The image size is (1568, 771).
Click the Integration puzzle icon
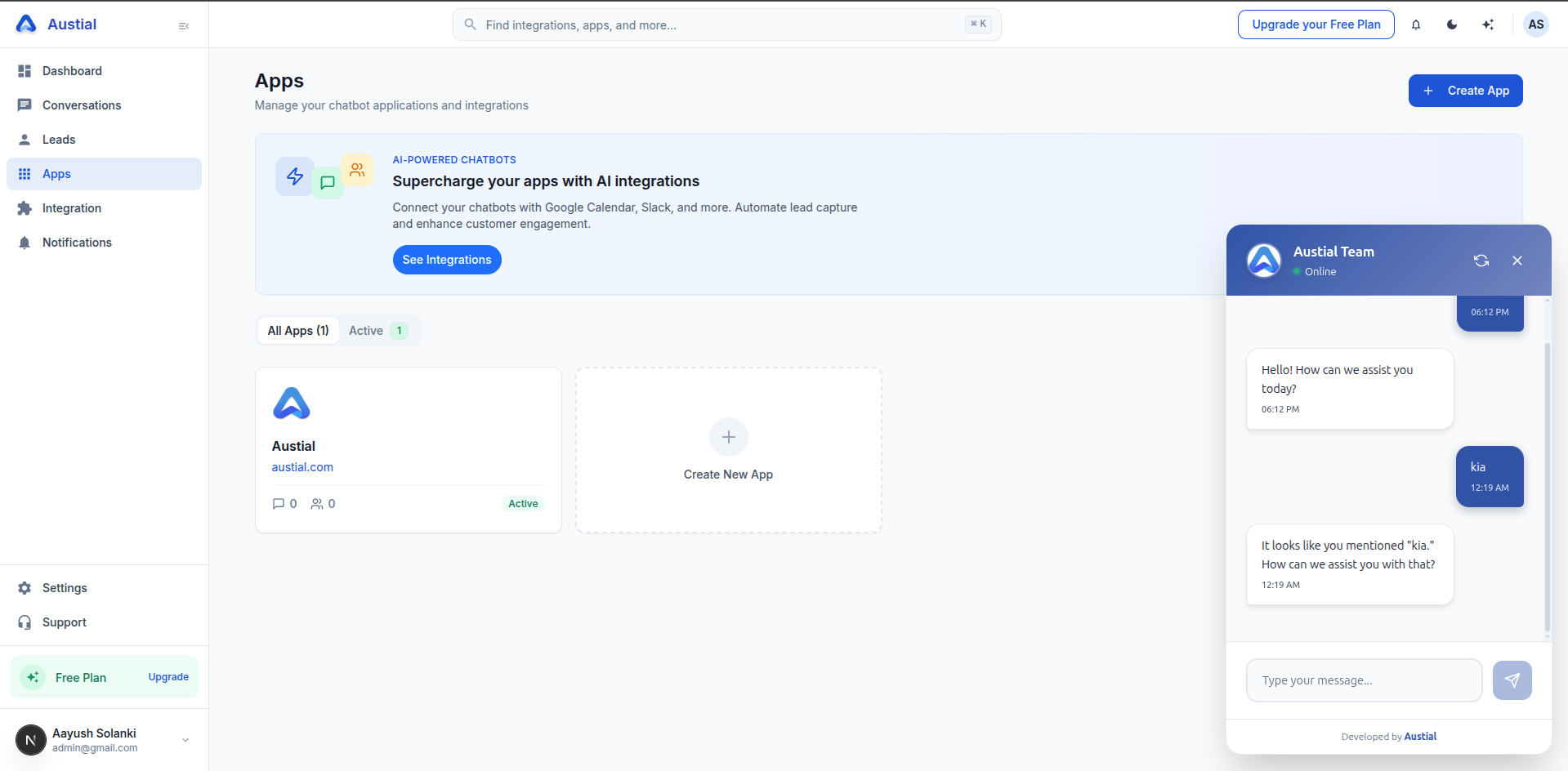pos(25,208)
